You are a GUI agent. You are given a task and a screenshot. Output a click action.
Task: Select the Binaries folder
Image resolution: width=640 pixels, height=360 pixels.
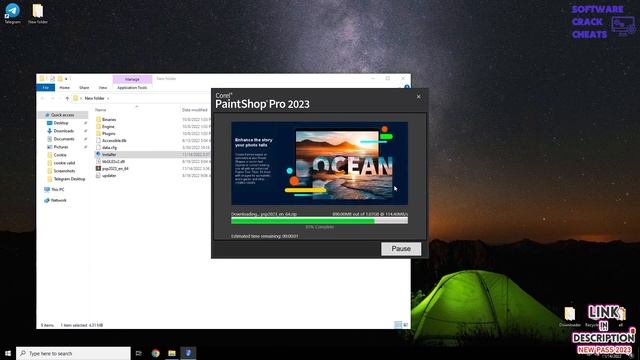tap(109, 120)
